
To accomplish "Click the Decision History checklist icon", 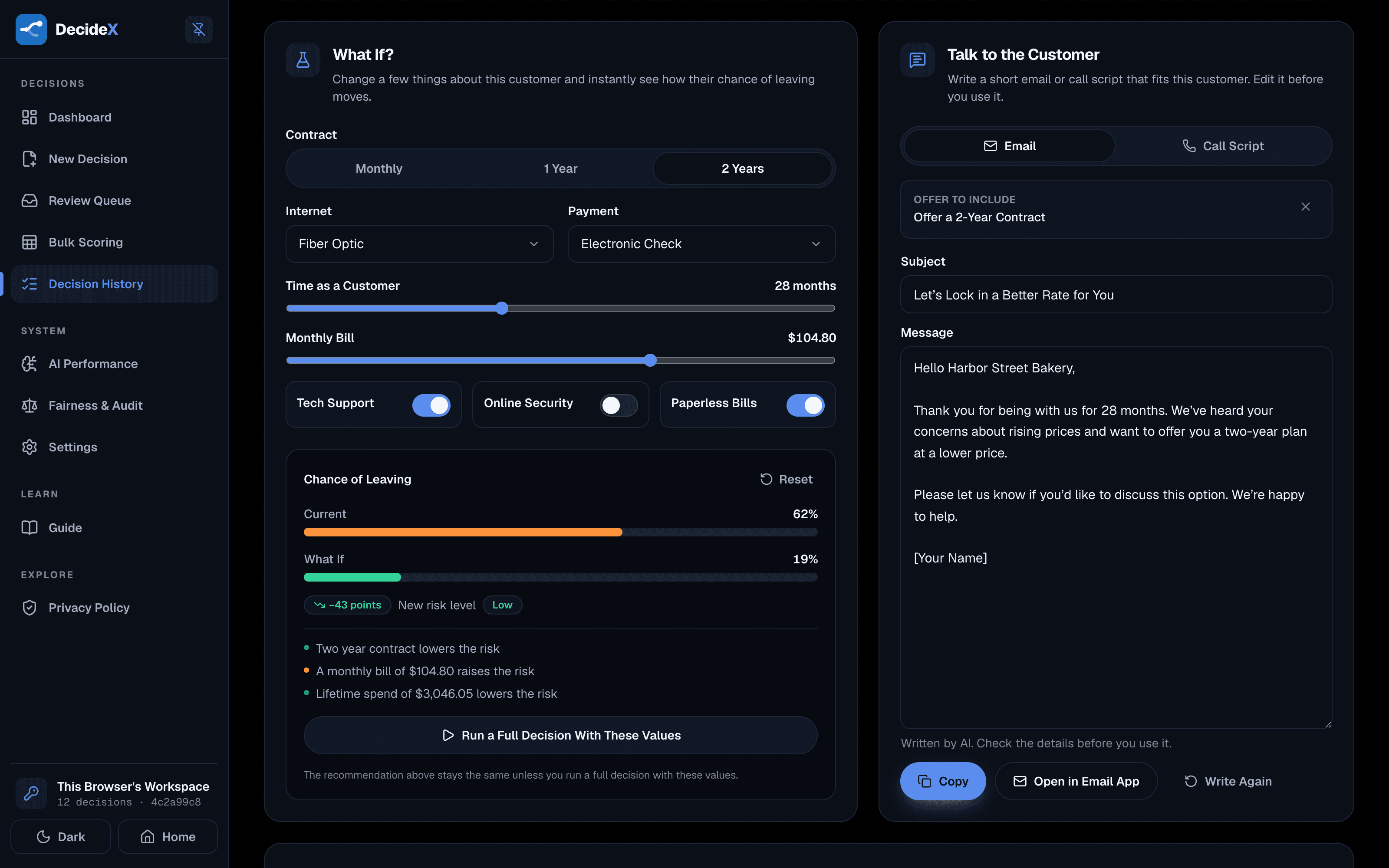I will click(x=29, y=283).
